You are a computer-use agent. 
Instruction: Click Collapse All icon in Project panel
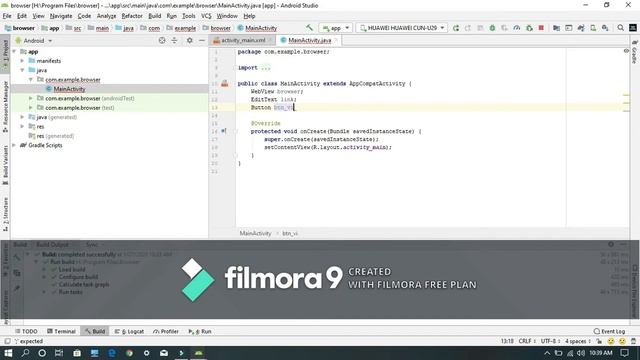coord(174,40)
